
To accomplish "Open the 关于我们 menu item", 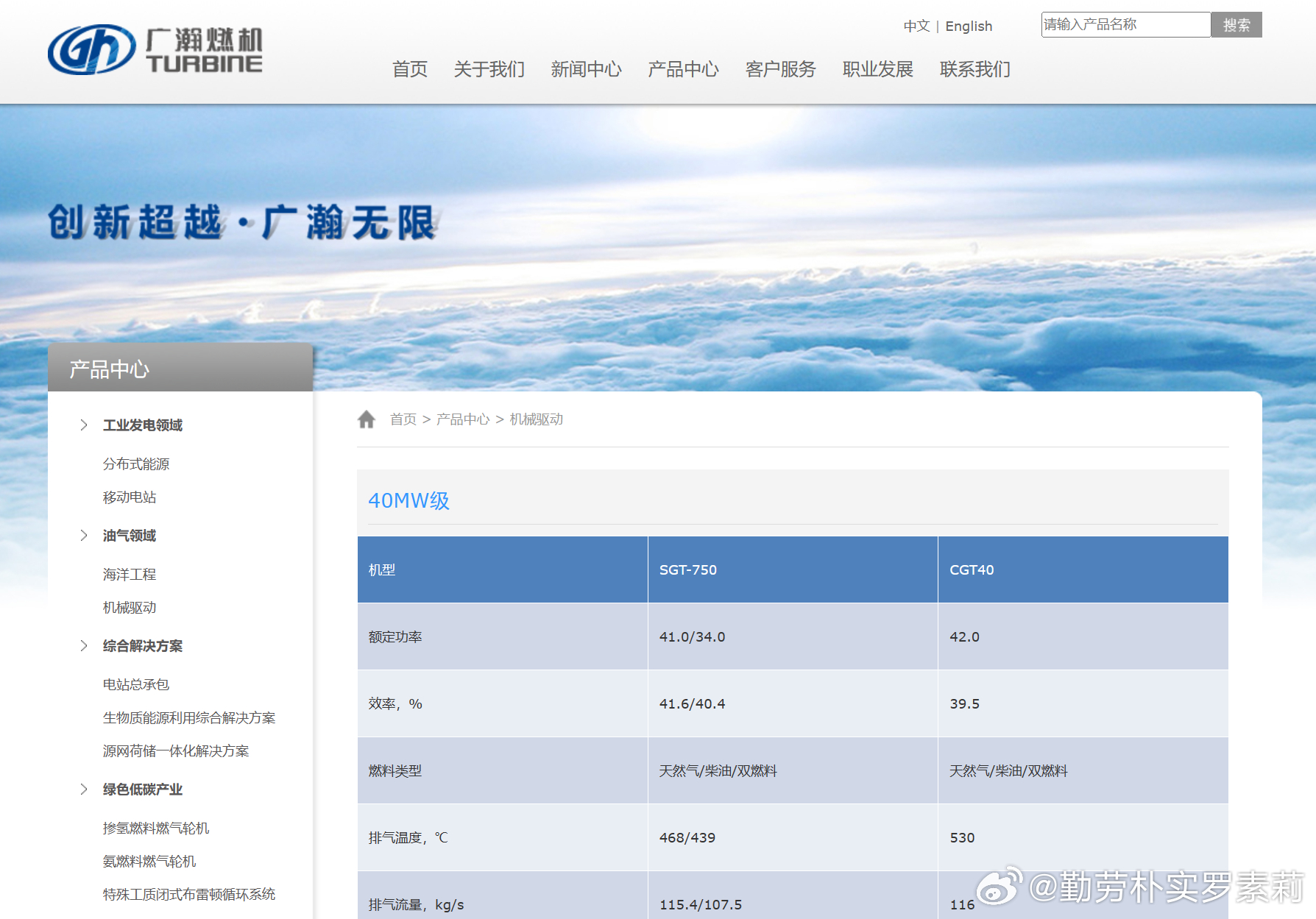I will click(489, 69).
